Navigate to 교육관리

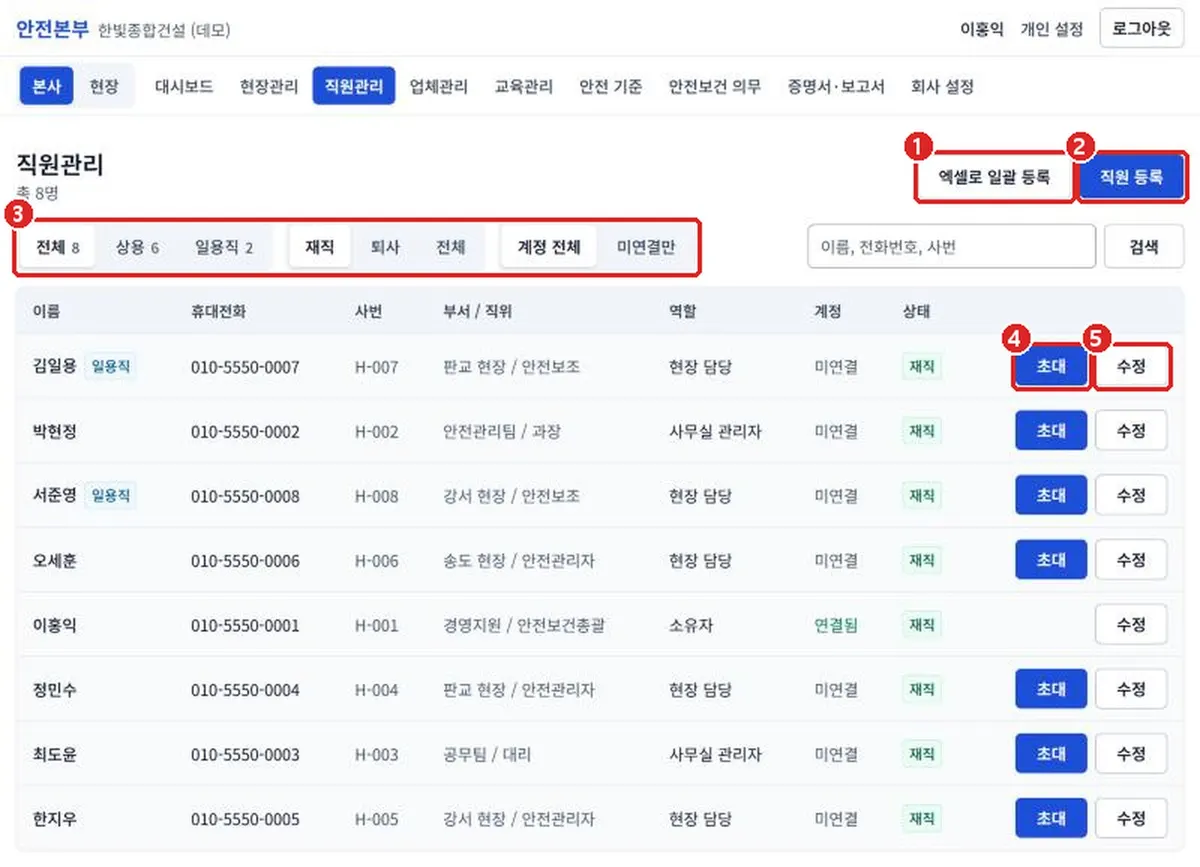tap(524, 86)
